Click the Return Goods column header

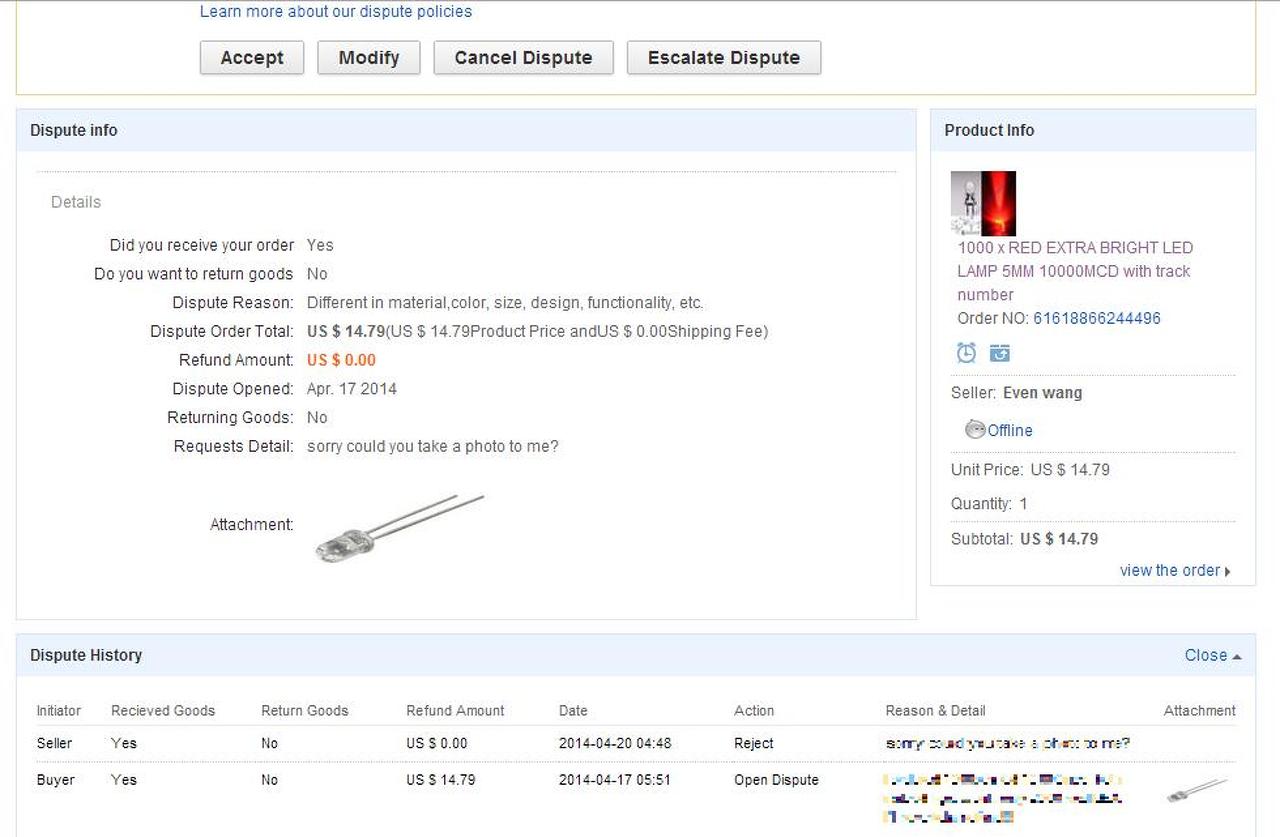click(305, 711)
